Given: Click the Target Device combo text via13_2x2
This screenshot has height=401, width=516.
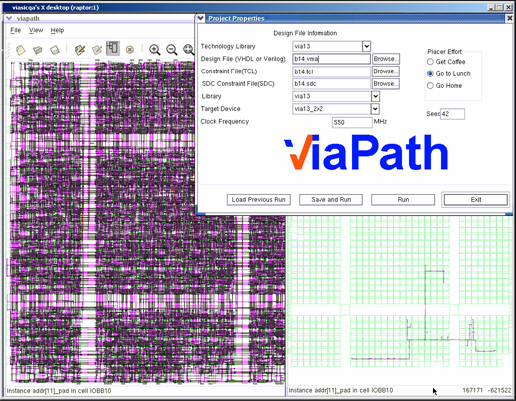Looking at the screenshot, I should click(x=332, y=109).
